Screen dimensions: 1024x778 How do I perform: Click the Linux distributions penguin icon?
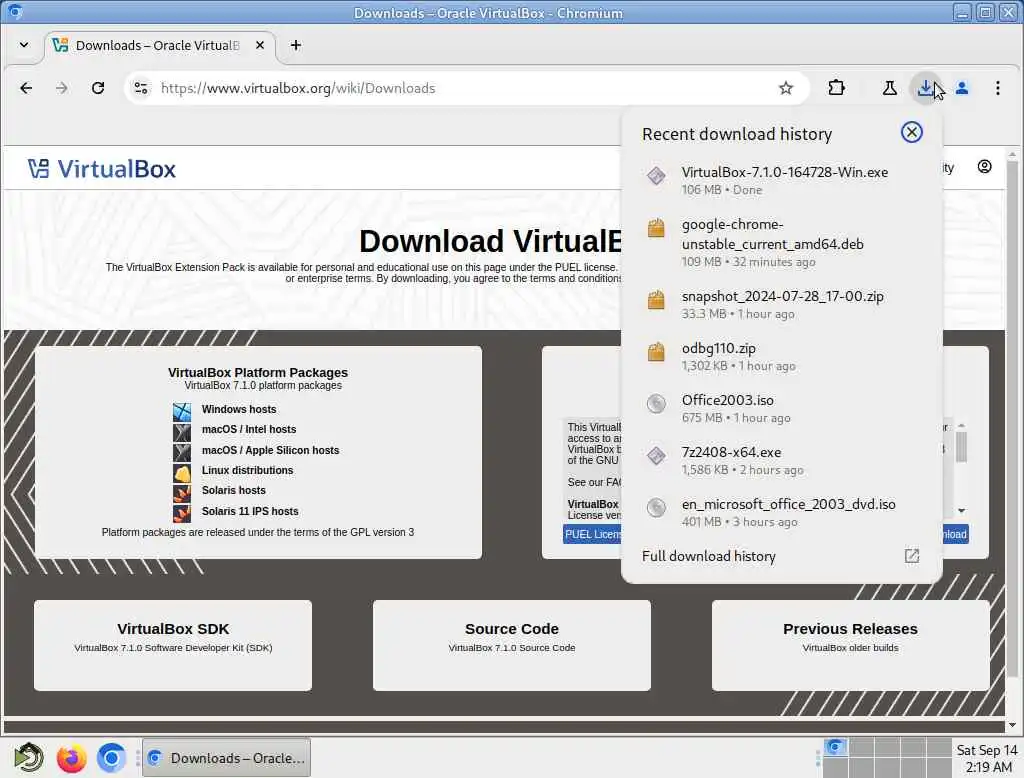point(182,473)
